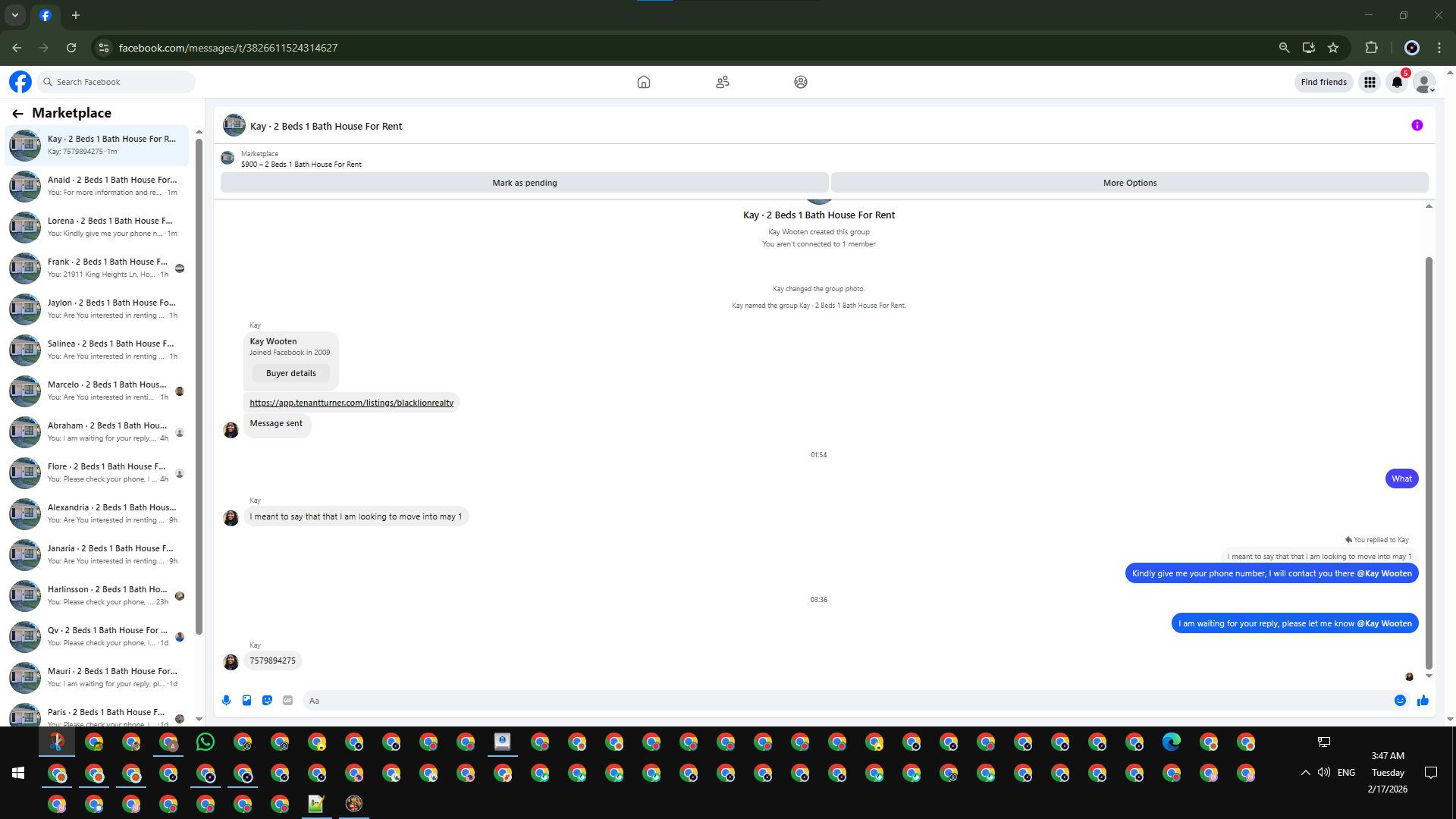Viewport: 1456px width, 819px height.
Task: Send a thumbs-up like
Action: click(1423, 701)
